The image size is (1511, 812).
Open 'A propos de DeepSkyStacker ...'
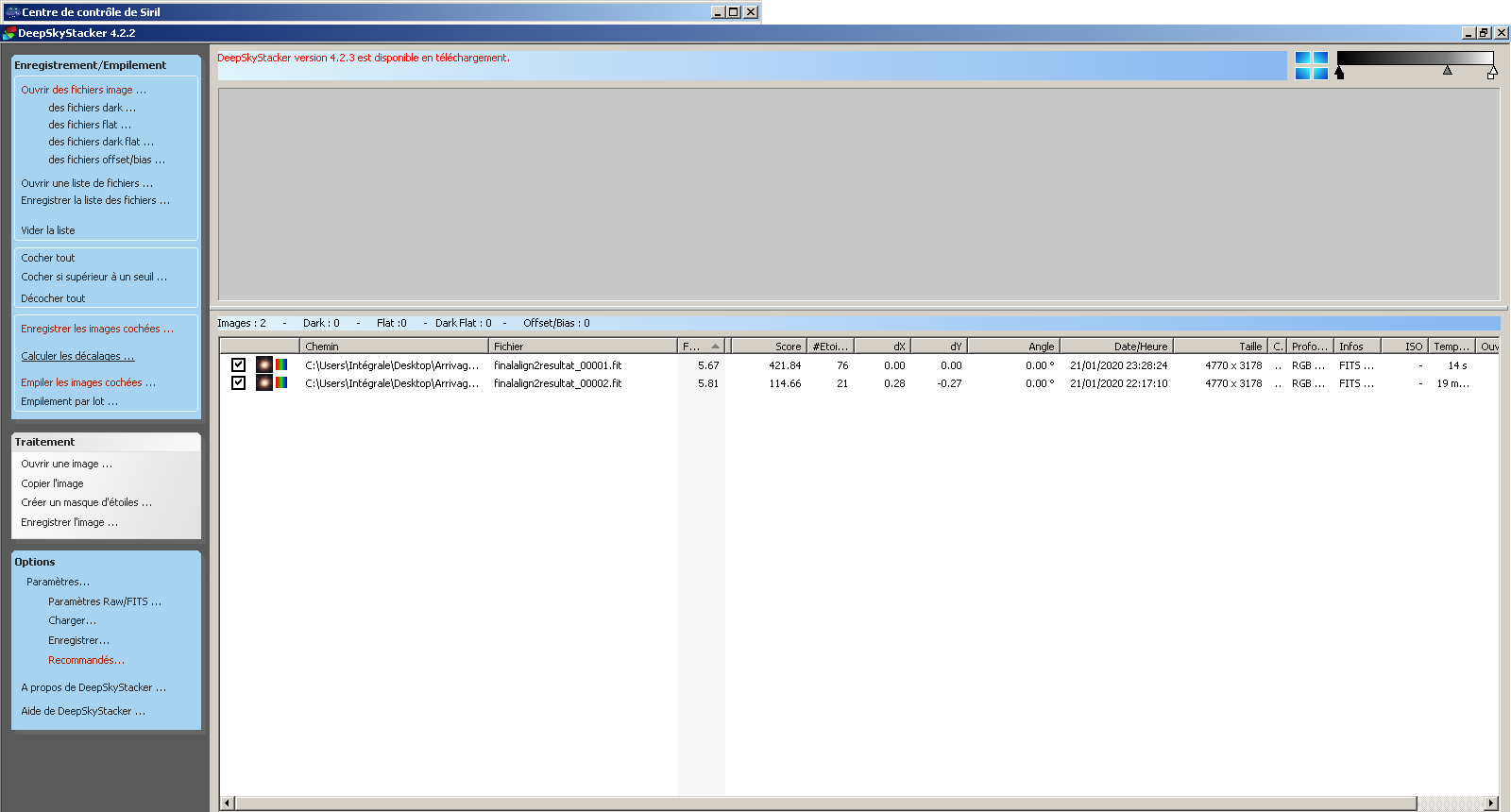click(93, 687)
